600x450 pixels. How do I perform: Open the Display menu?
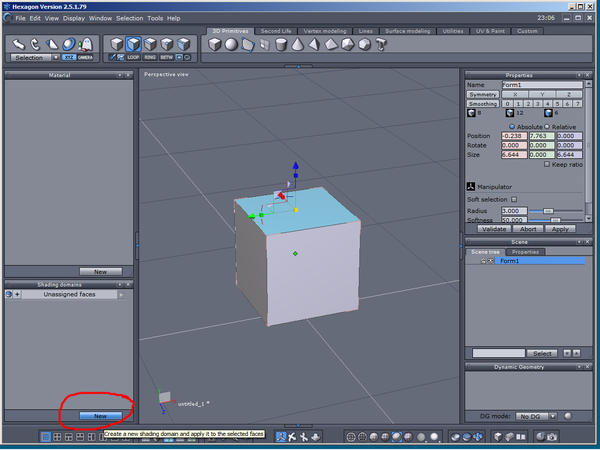[74, 18]
